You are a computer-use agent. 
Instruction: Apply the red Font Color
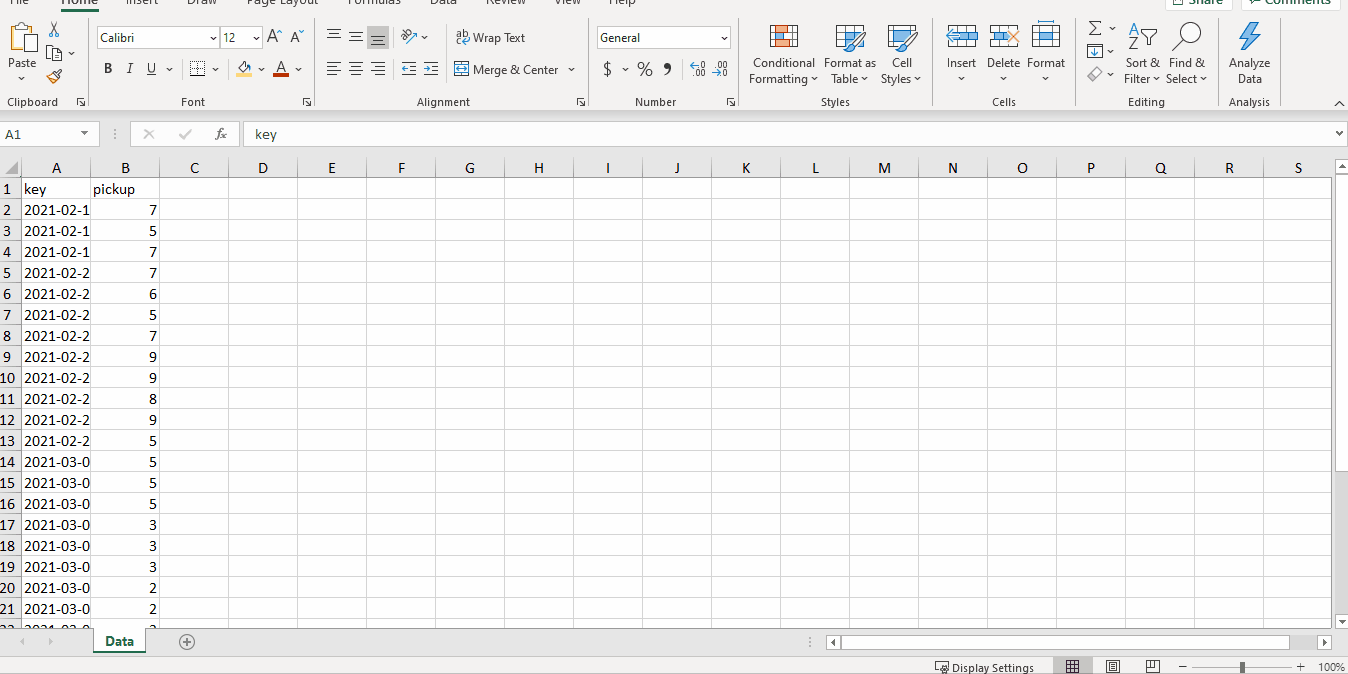coord(281,69)
